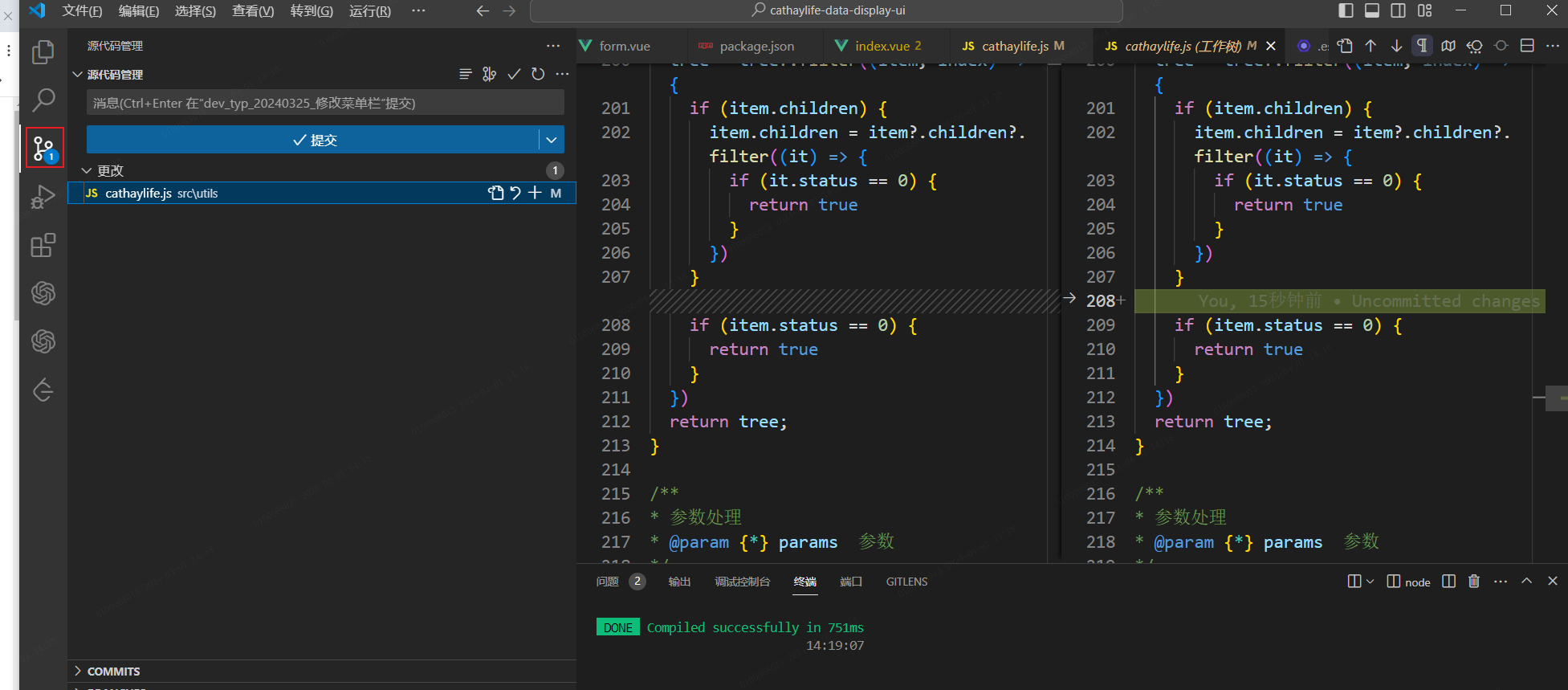Customize layout icon in title bar

1425,10
